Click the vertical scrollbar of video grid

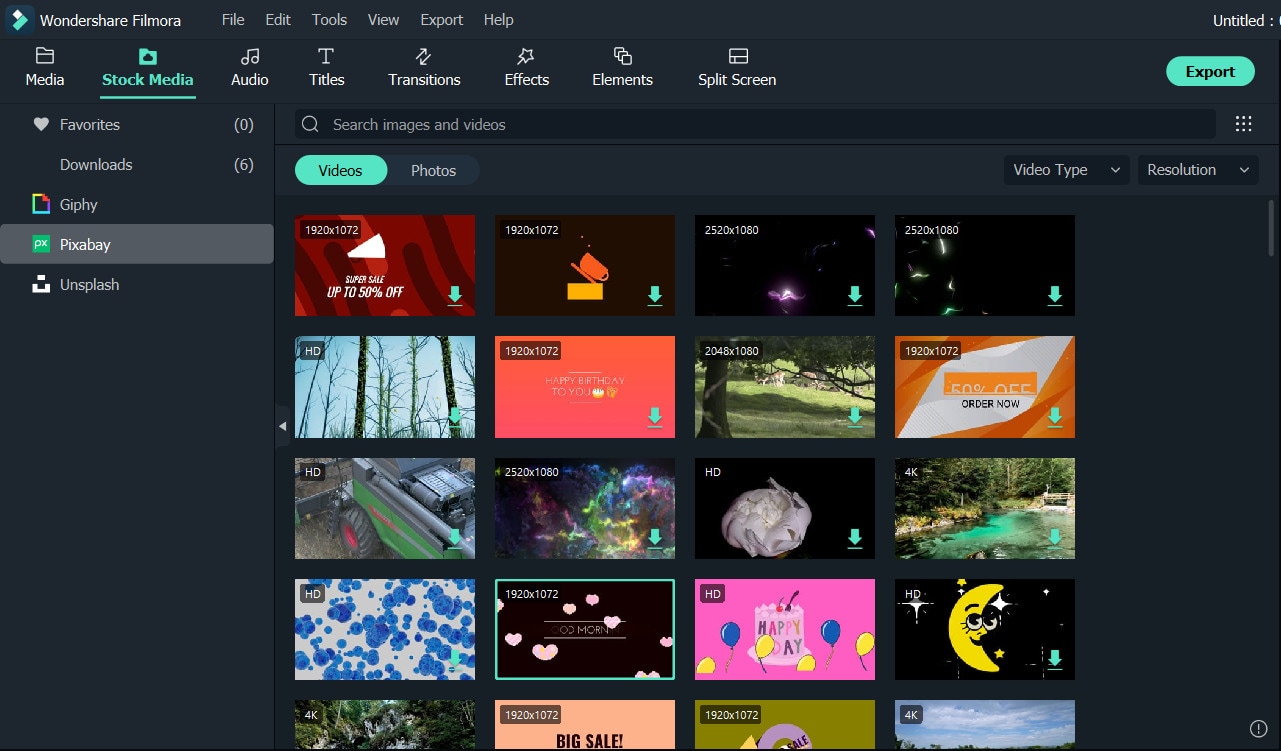click(1272, 227)
